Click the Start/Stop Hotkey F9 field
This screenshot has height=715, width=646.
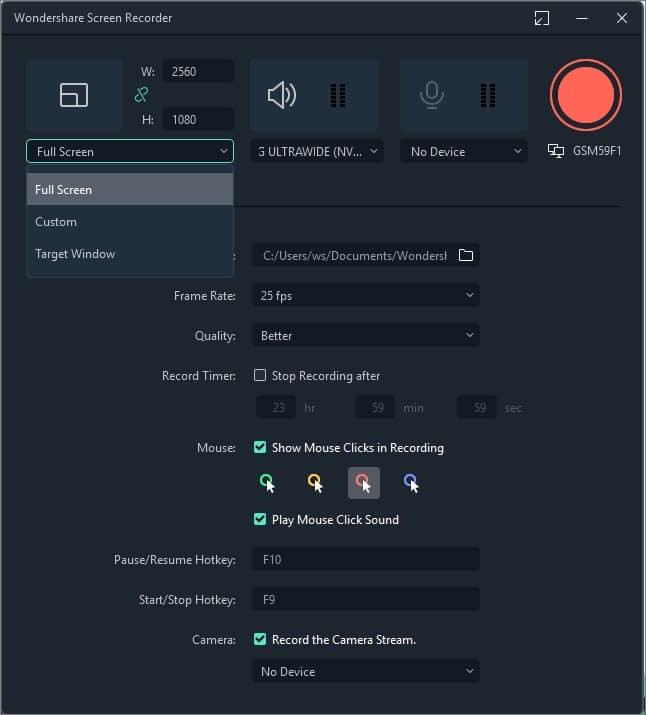tap(366, 600)
